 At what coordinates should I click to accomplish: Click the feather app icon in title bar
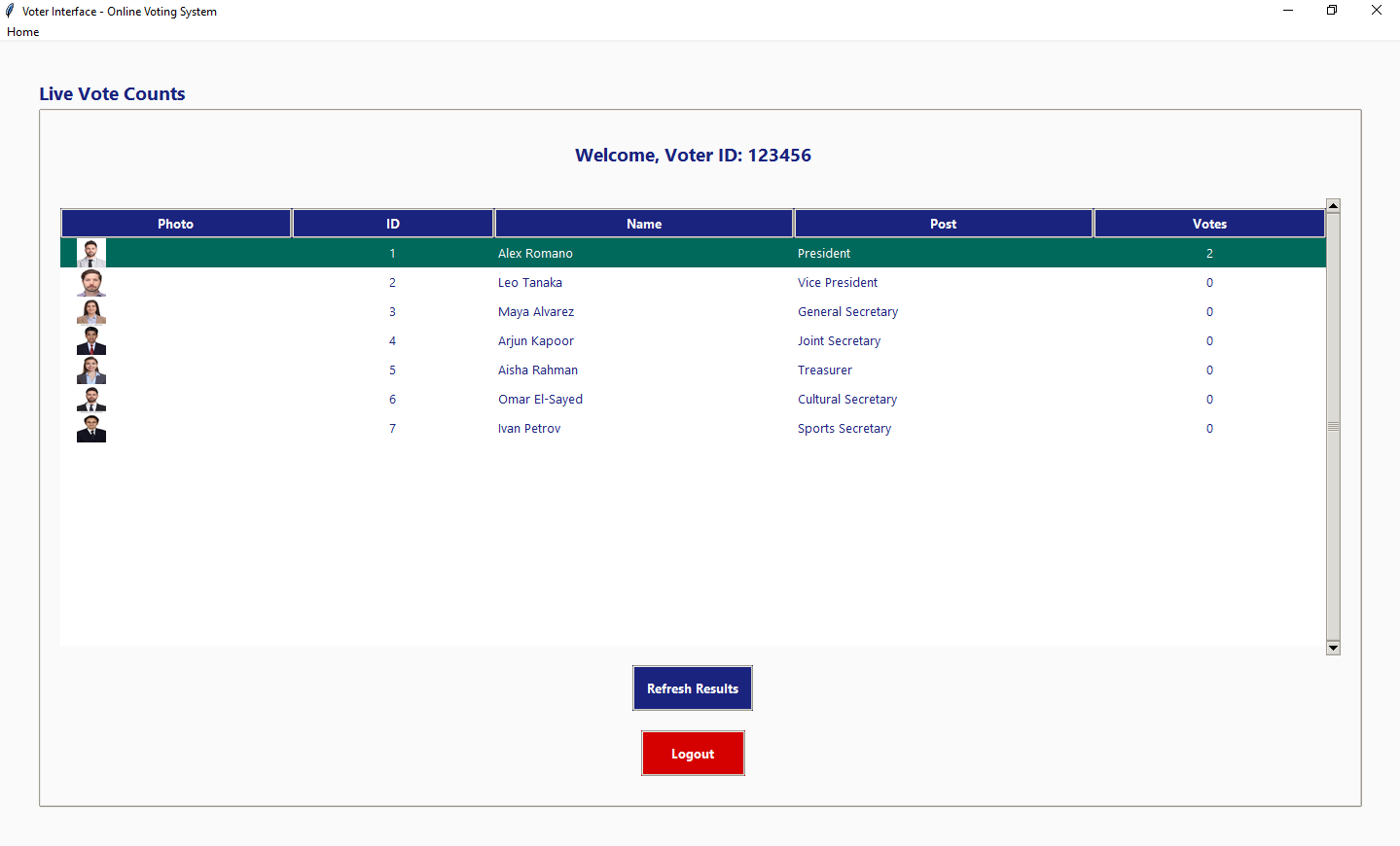10,12
